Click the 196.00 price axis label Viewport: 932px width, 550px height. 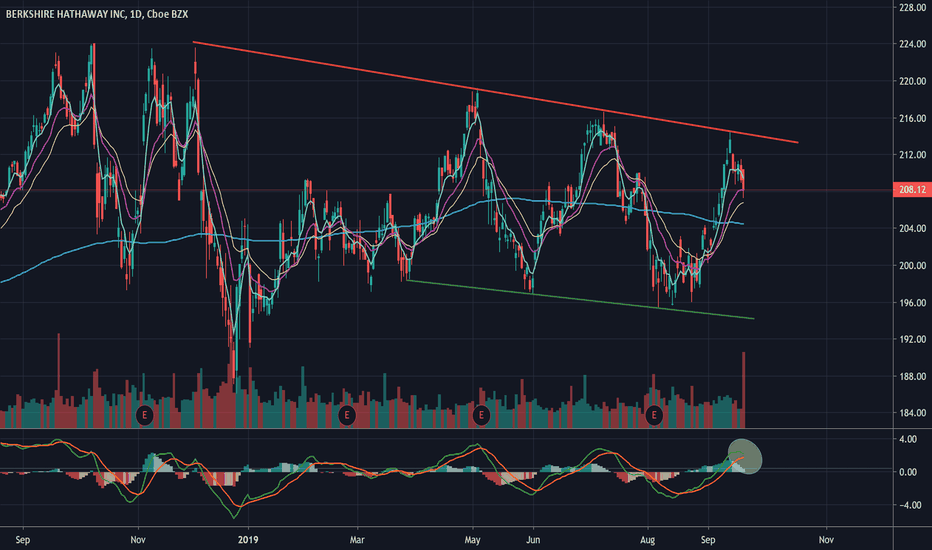(912, 303)
